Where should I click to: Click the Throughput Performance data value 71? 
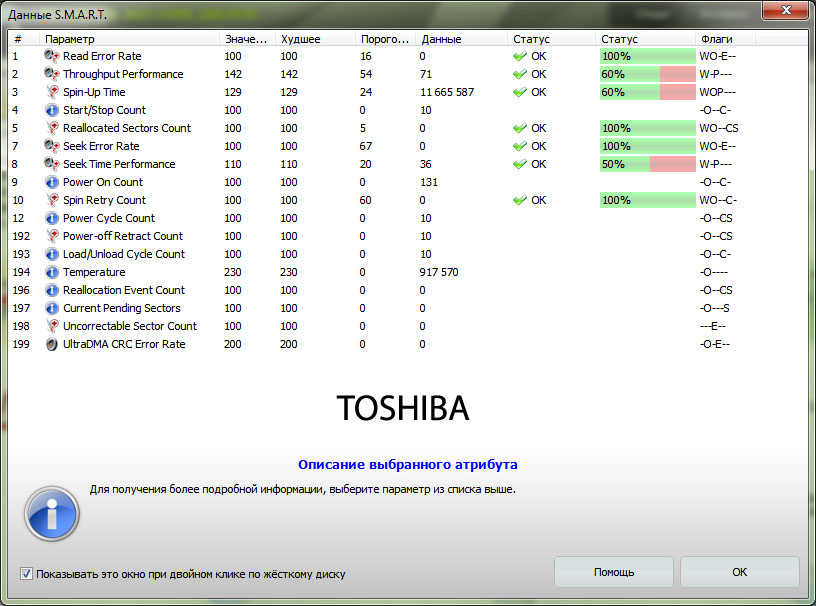click(x=426, y=74)
